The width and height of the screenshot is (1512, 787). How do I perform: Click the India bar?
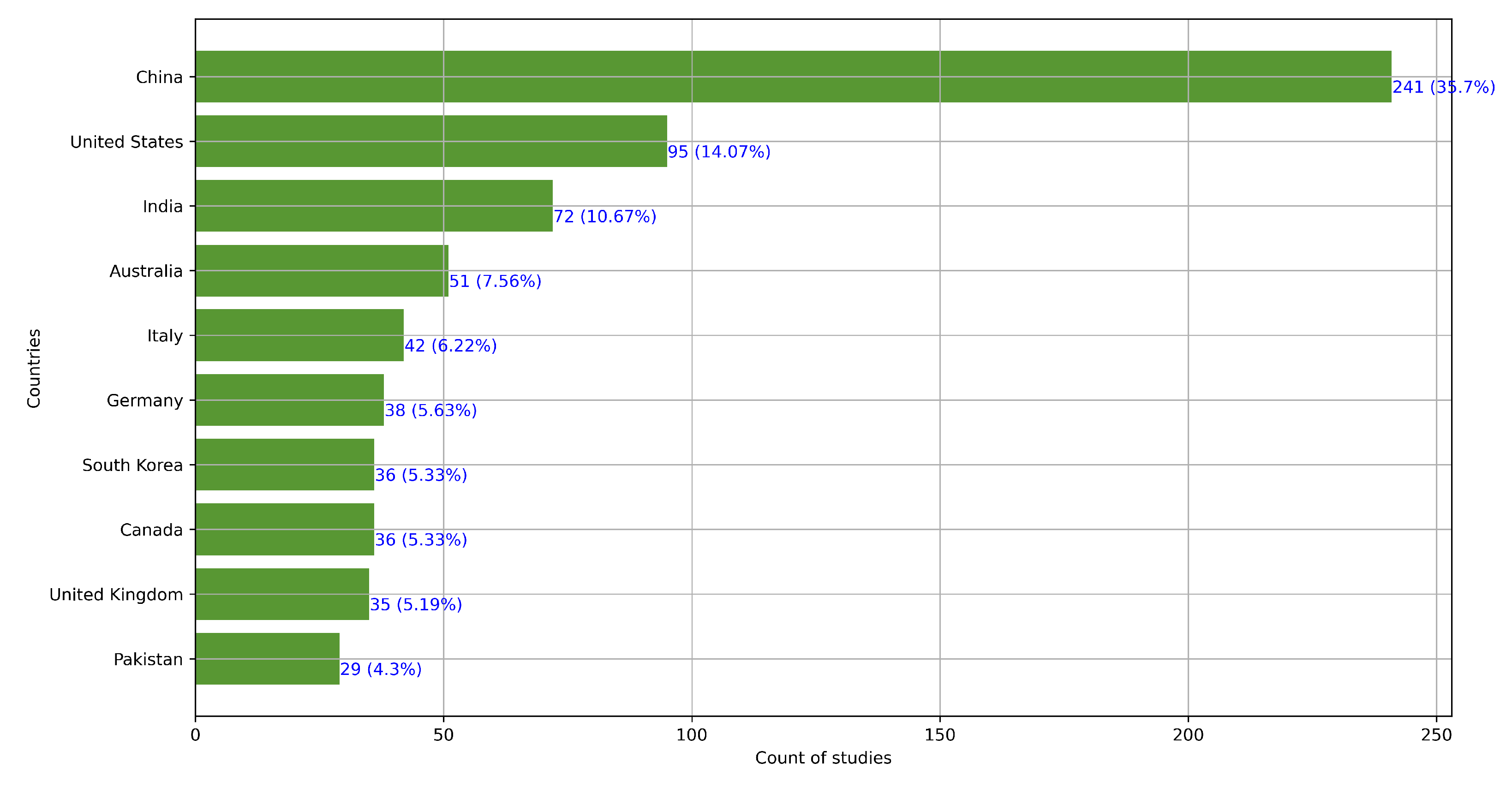pos(374,206)
